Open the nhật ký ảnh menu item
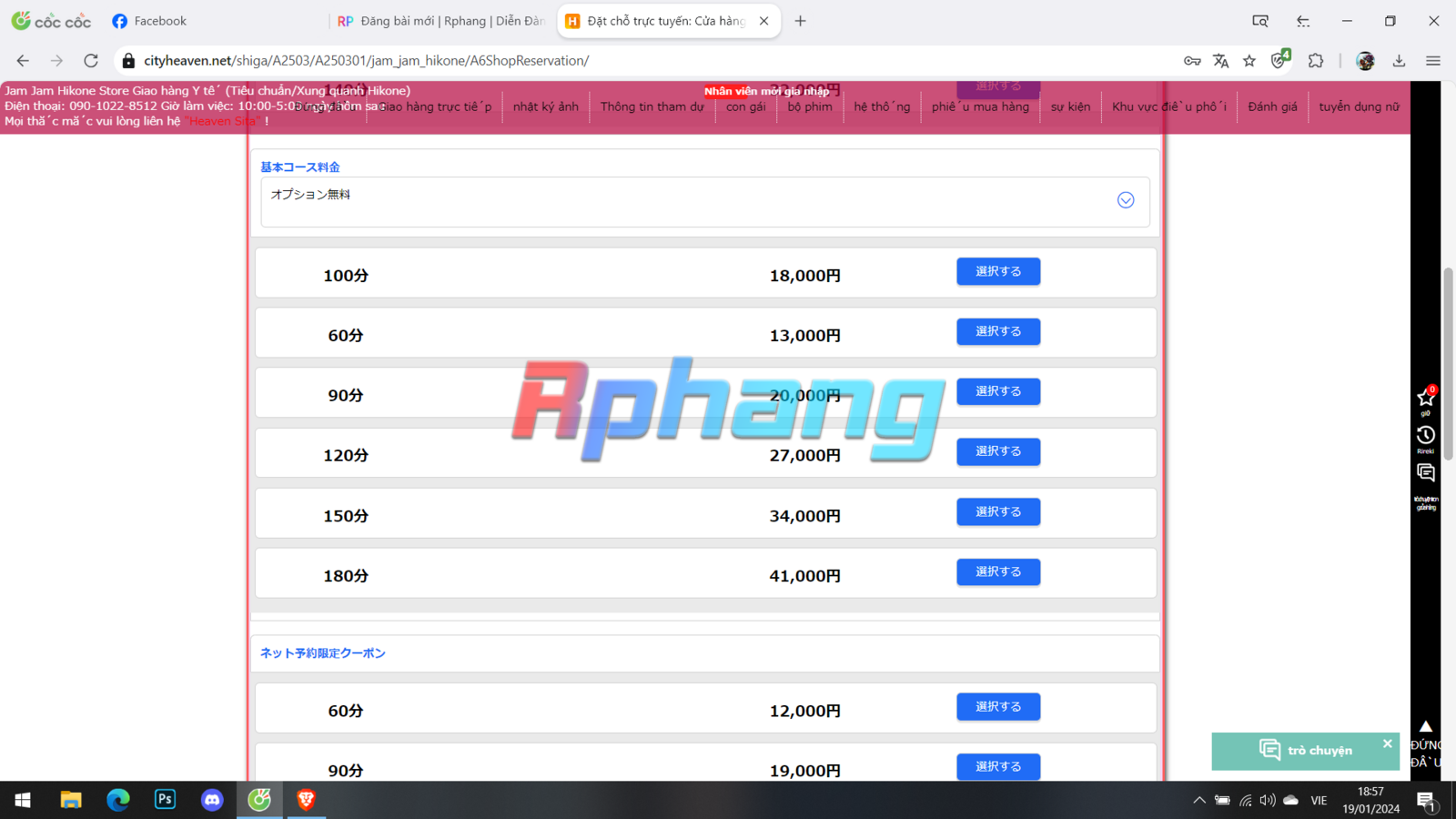This screenshot has height=819, width=1456. pos(546,106)
